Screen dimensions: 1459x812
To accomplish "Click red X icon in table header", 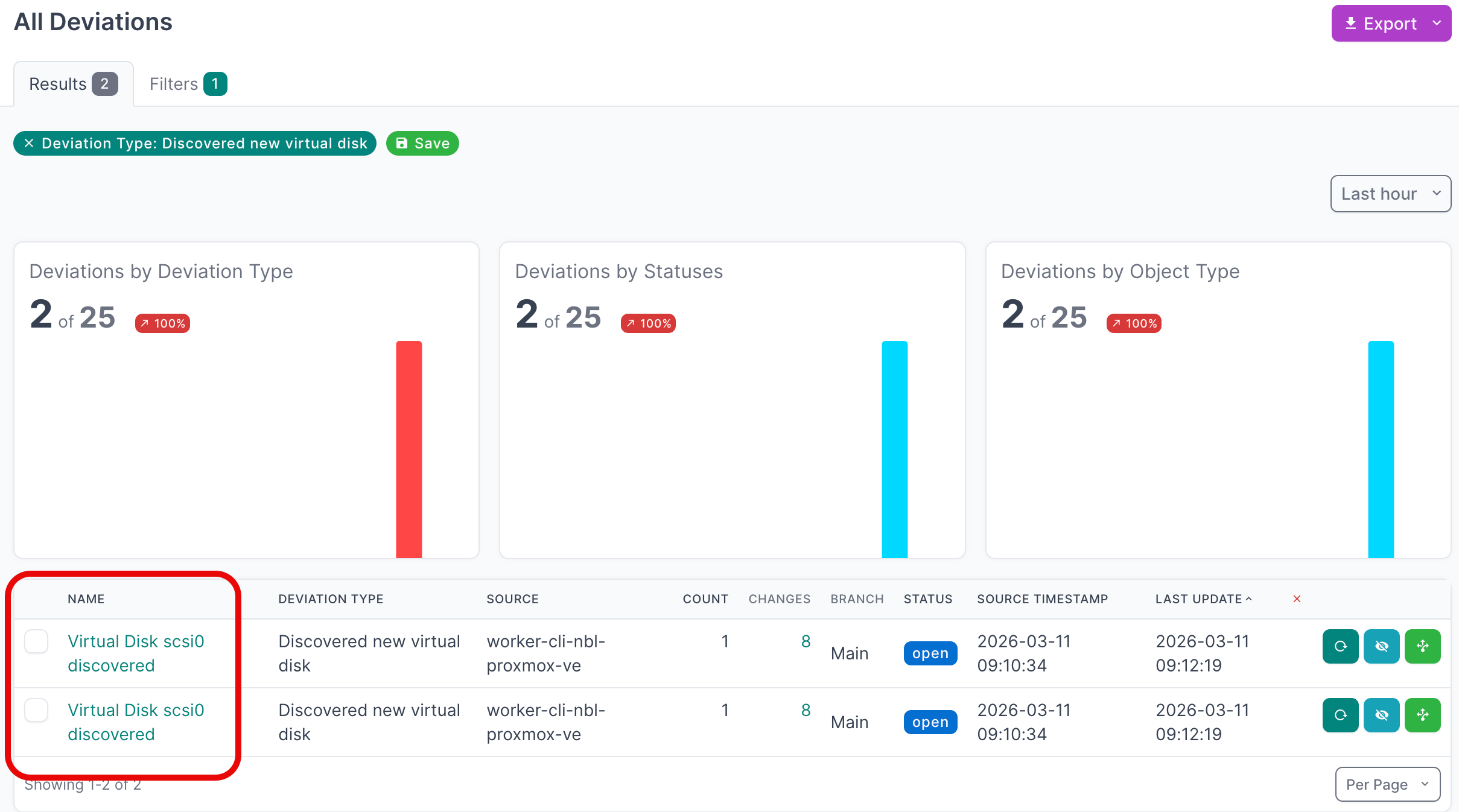I will coord(1296,599).
